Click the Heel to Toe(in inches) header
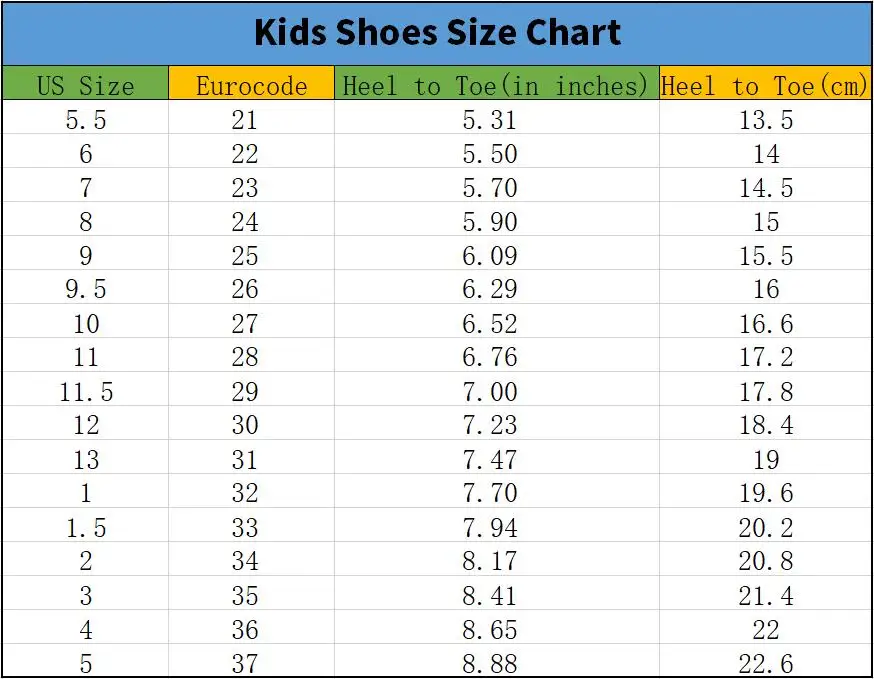The width and height of the screenshot is (874, 679). coord(496,85)
